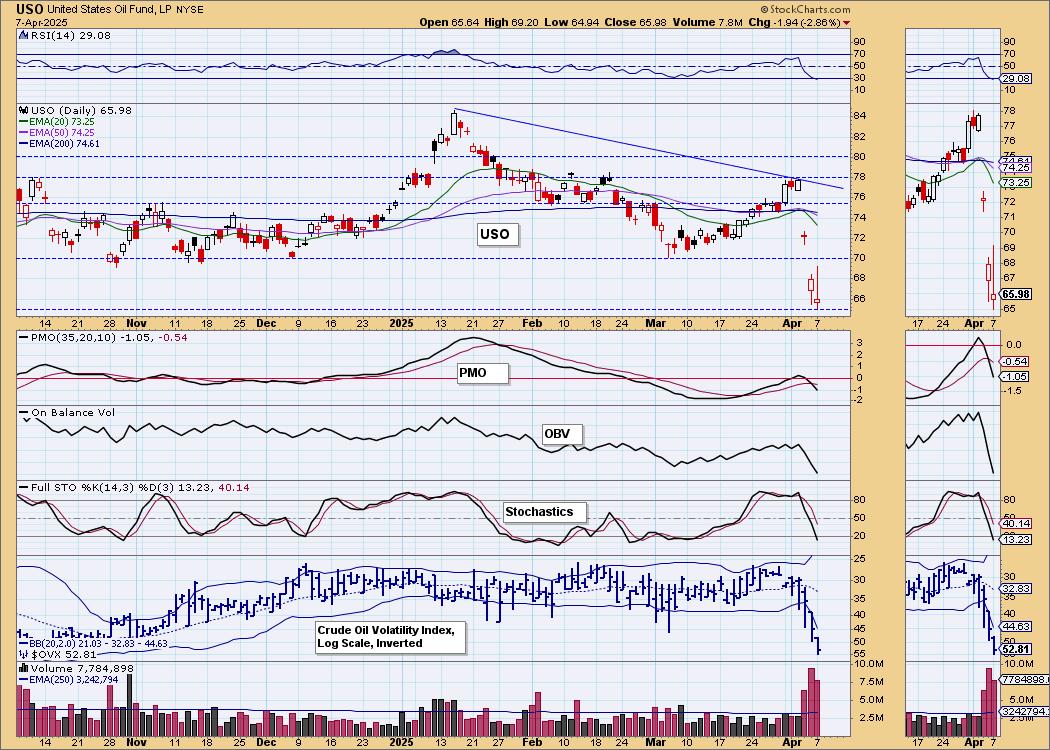Click the Mar label on main time axis
The width and height of the screenshot is (1050, 750).
point(656,323)
